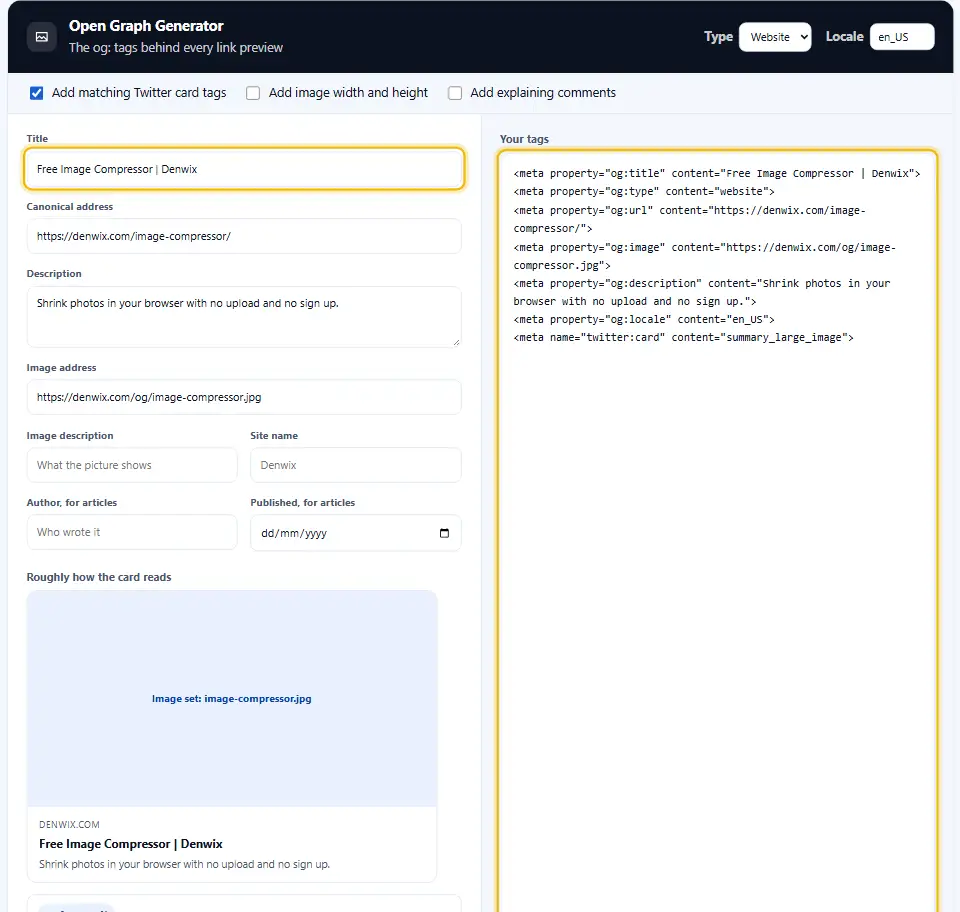Click the og:type meta tag line
Screen dimensions: 960x912
[x=644, y=192]
